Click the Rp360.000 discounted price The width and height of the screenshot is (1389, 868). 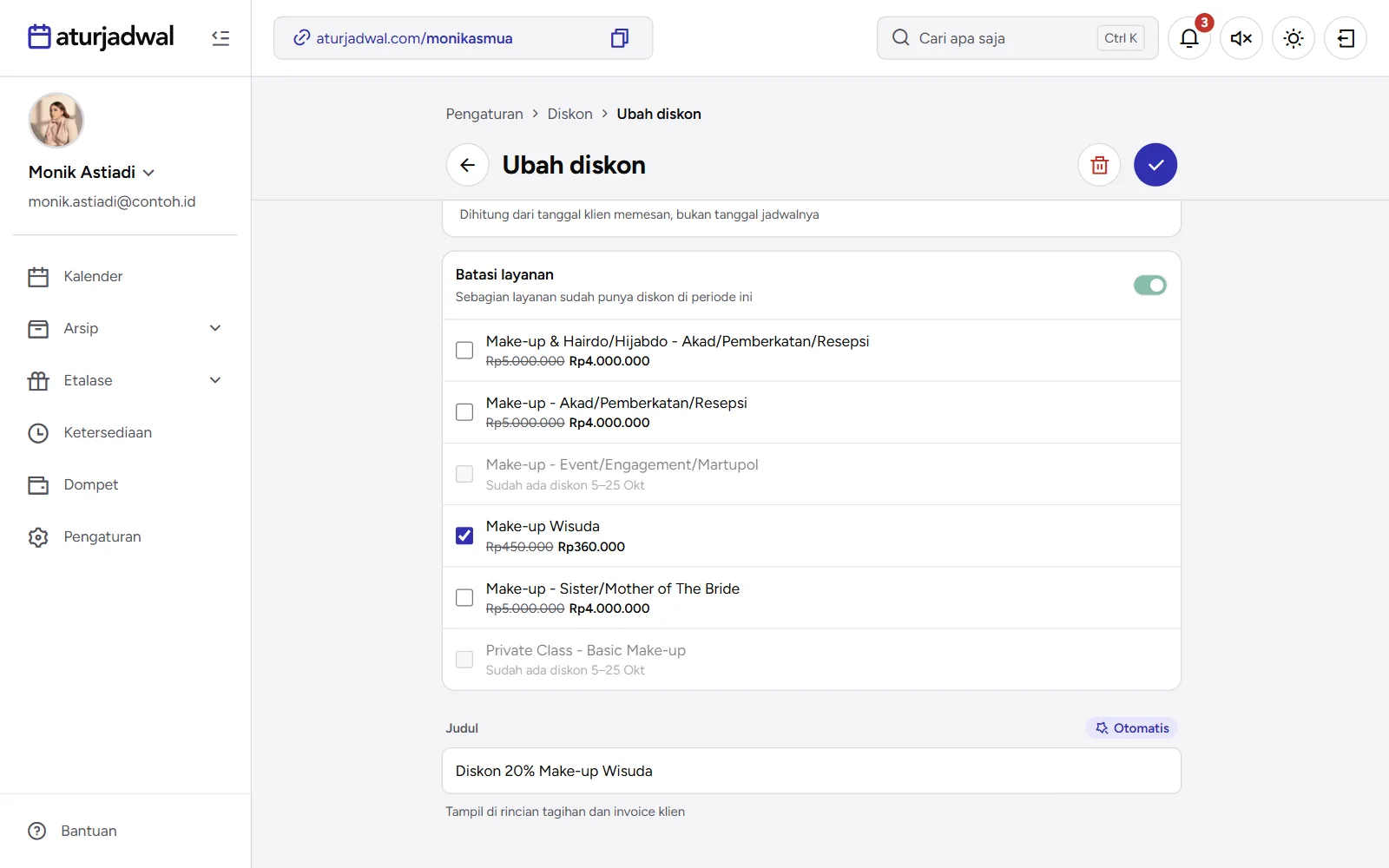(x=591, y=547)
